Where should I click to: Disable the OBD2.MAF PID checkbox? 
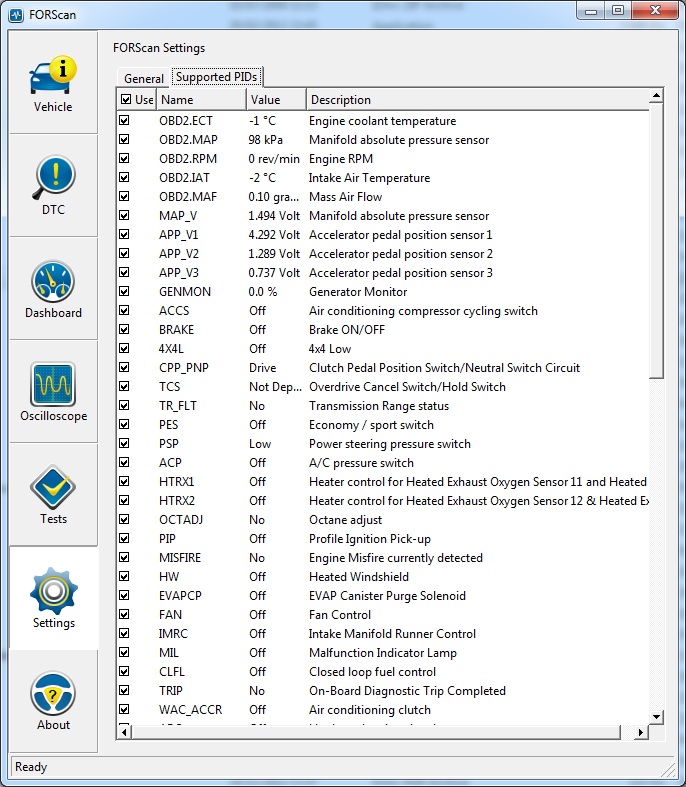click(124, 197)
